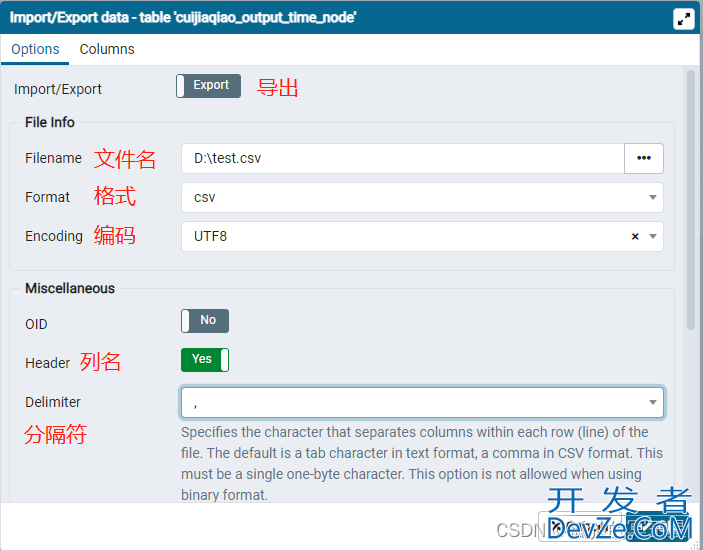The image size is (703, 550).
Task: Click the Filename input field
Action: pos(403,158)
